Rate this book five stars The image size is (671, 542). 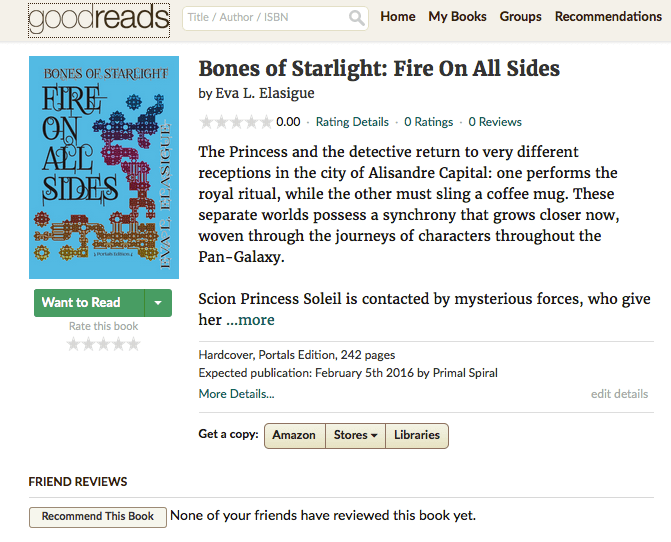133,344
